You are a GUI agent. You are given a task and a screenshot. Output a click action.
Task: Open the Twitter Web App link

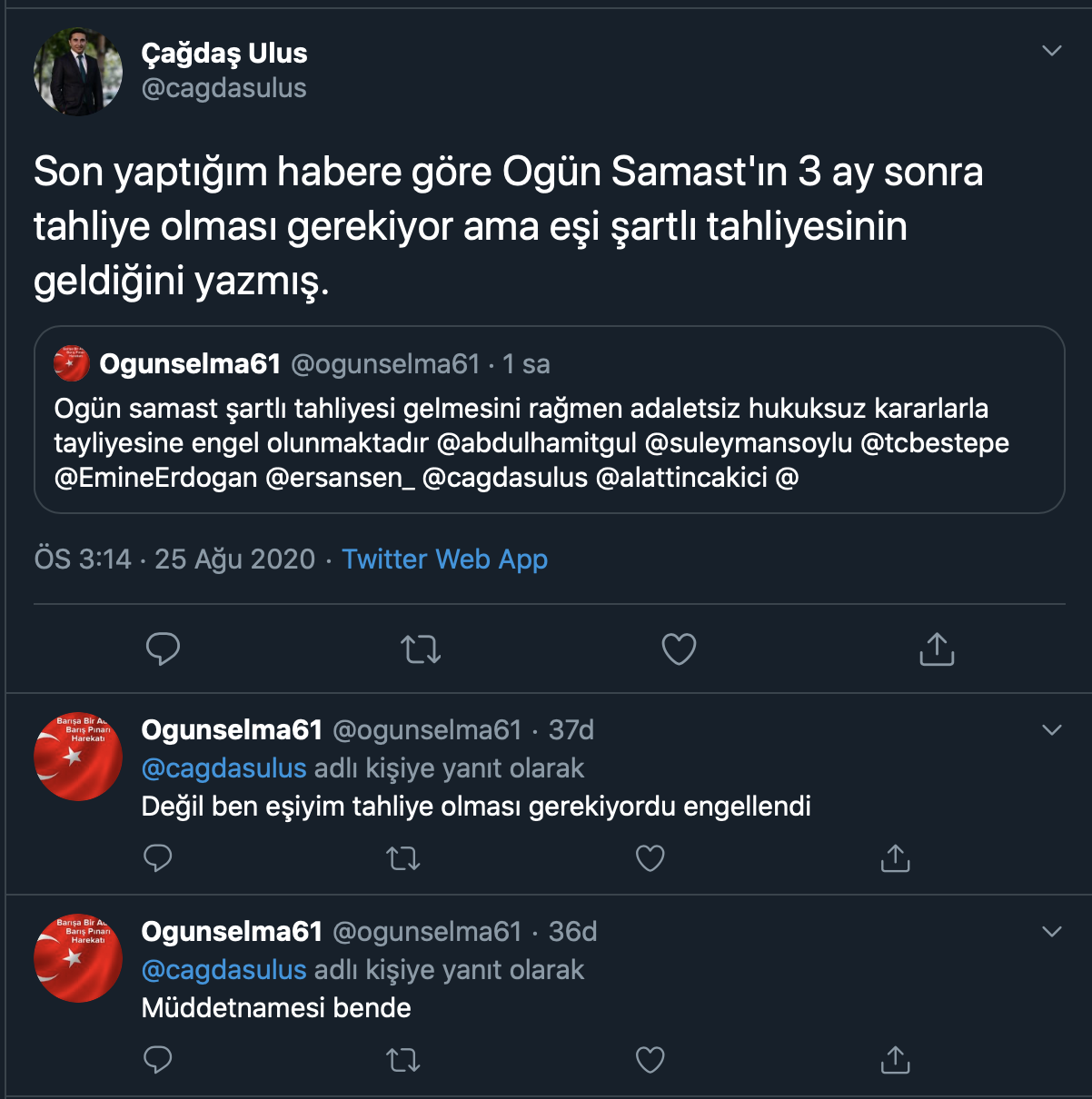(x=444, y=559)
